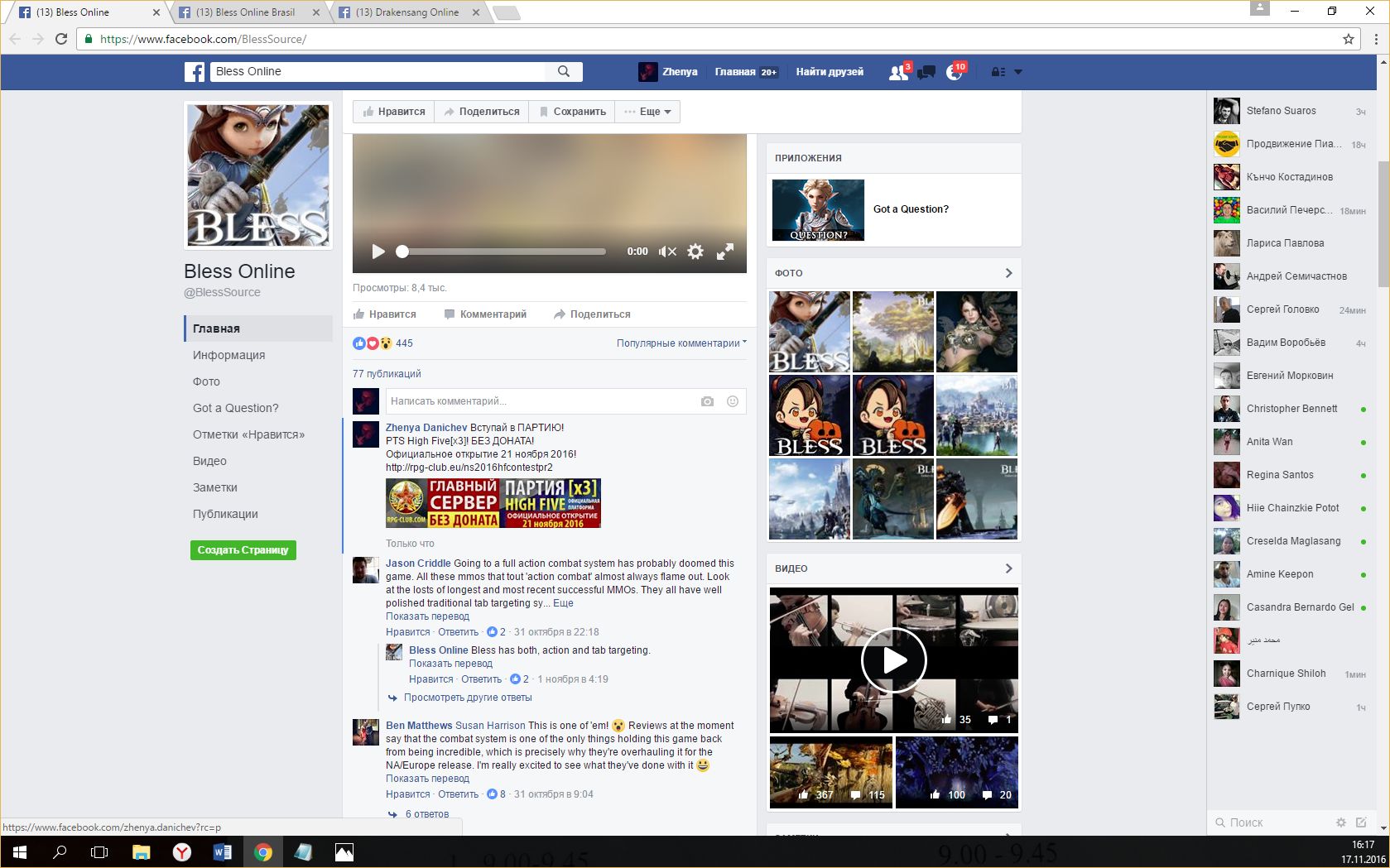Expand 6 ответов replies
The height and width of the screenshot is (868, 1390).
point(427,814)
